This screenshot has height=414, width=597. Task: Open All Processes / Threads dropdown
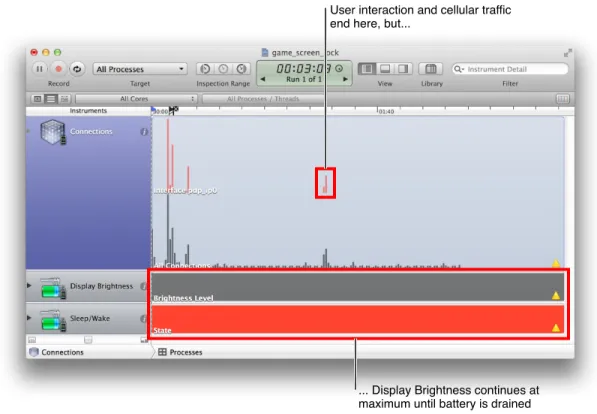pyautogui.click(x=263, y=99)
